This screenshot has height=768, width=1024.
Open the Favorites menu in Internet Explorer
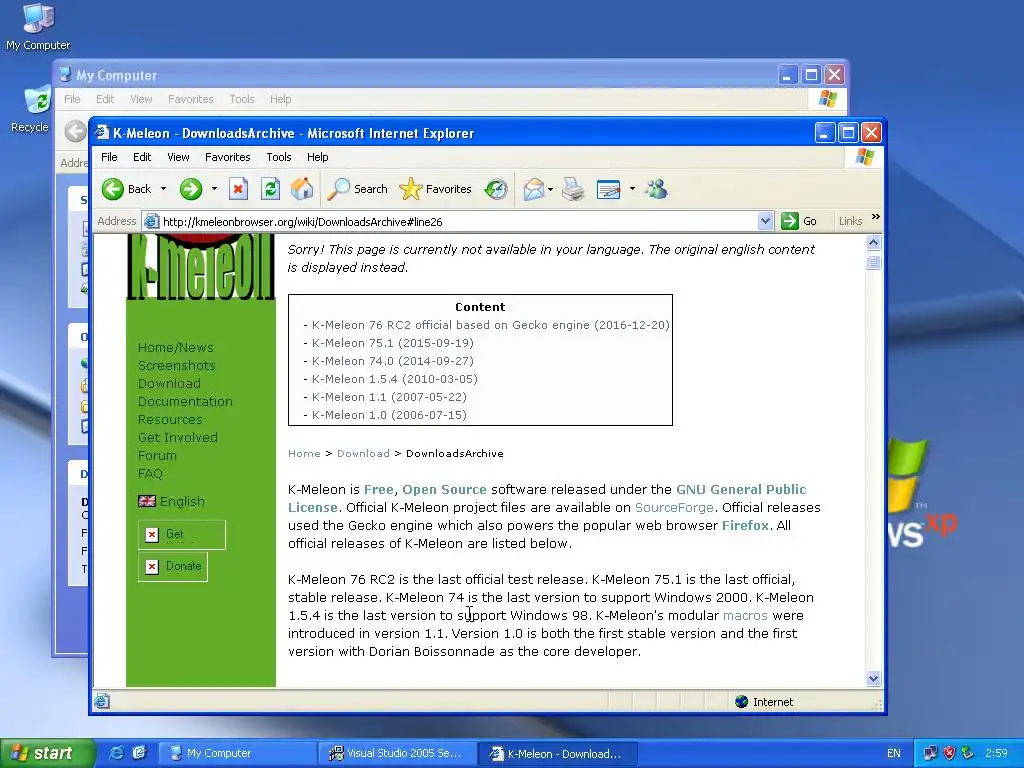point(227,157)
